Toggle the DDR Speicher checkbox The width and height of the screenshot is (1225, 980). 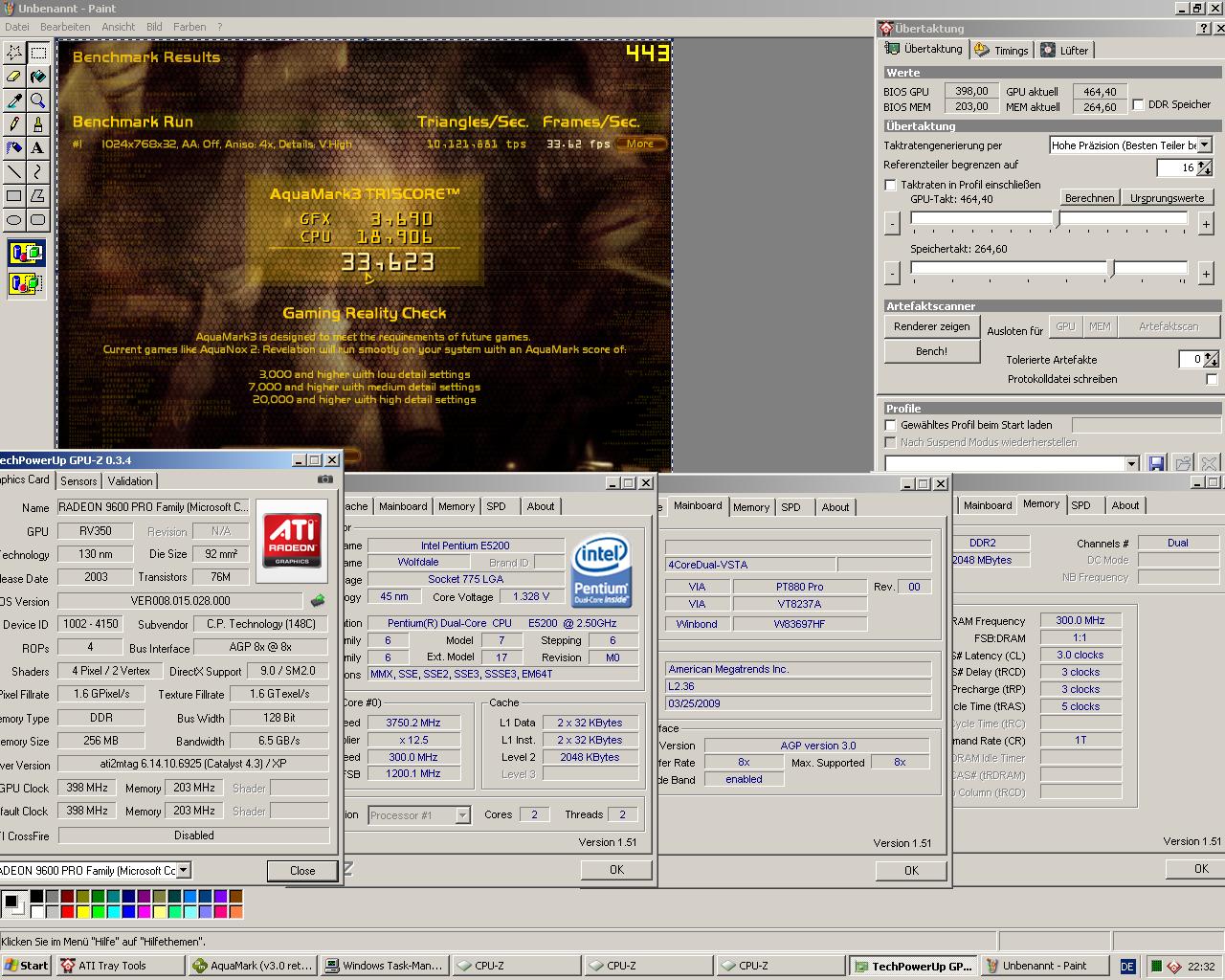1138,104
